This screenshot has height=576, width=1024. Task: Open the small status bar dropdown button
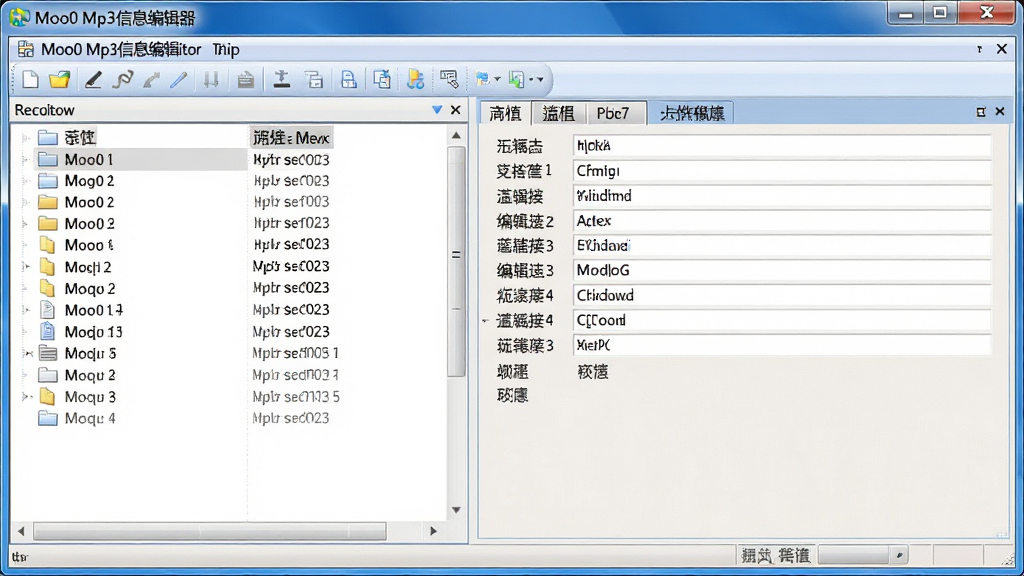(899, 555)
